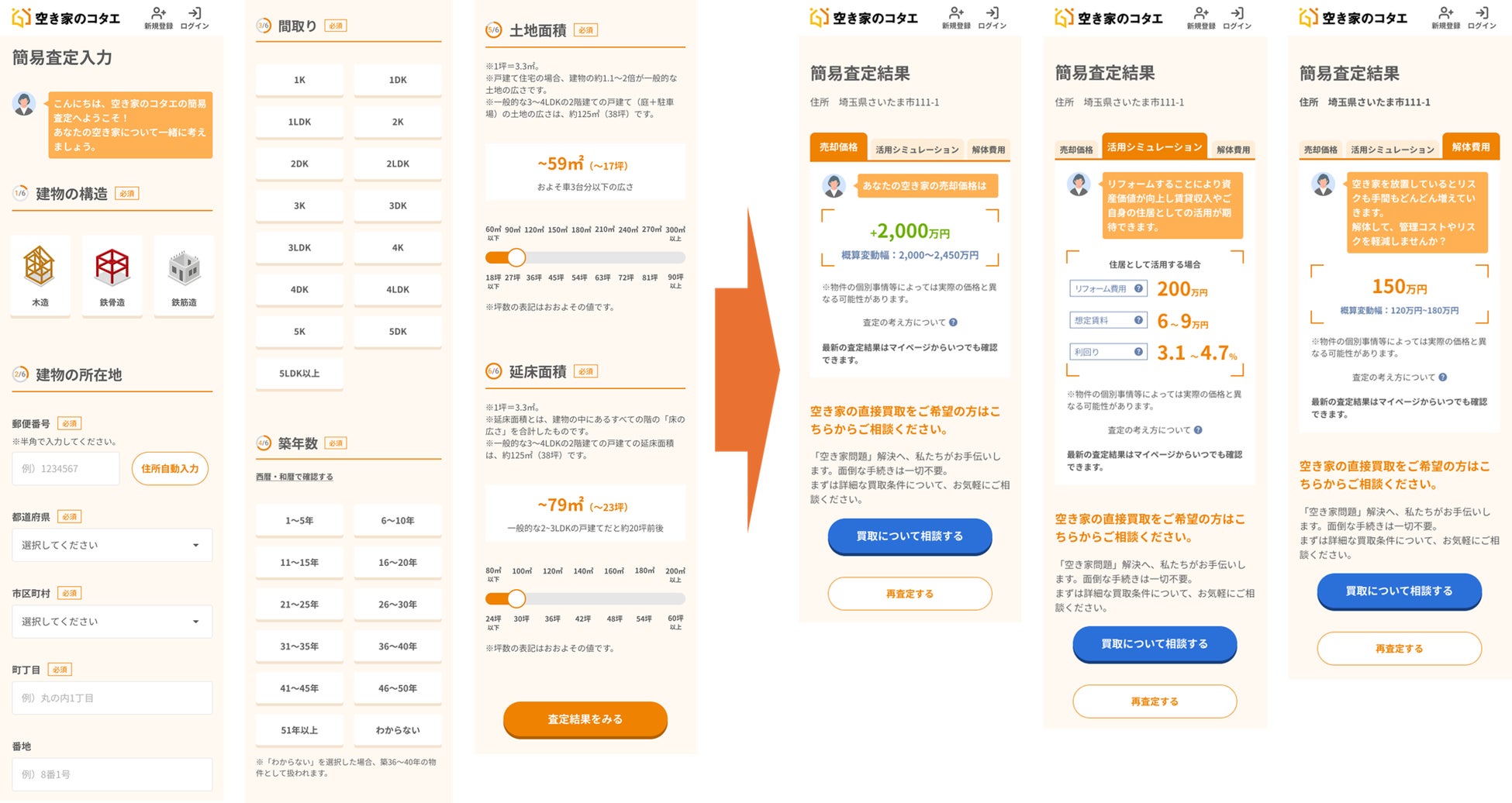
Task: Click 空き家のコタエ logo on the 150万円 result screen
Action: (1353, 18)
